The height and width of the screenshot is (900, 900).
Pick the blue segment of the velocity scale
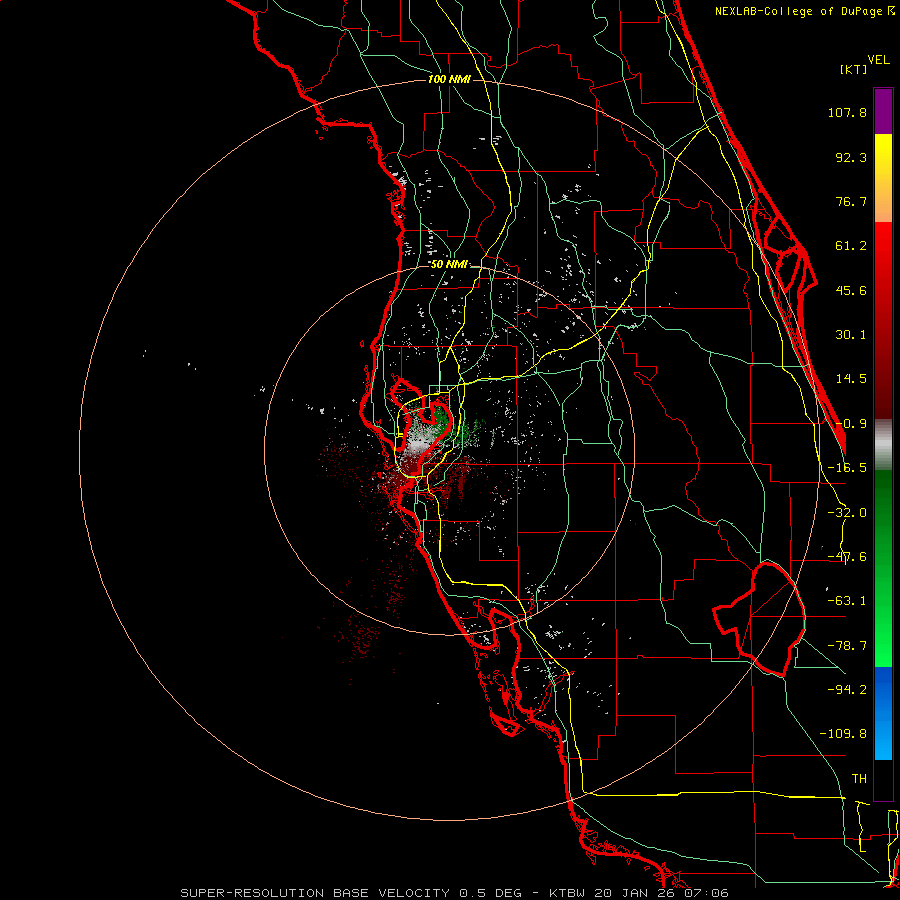(883, 713)
